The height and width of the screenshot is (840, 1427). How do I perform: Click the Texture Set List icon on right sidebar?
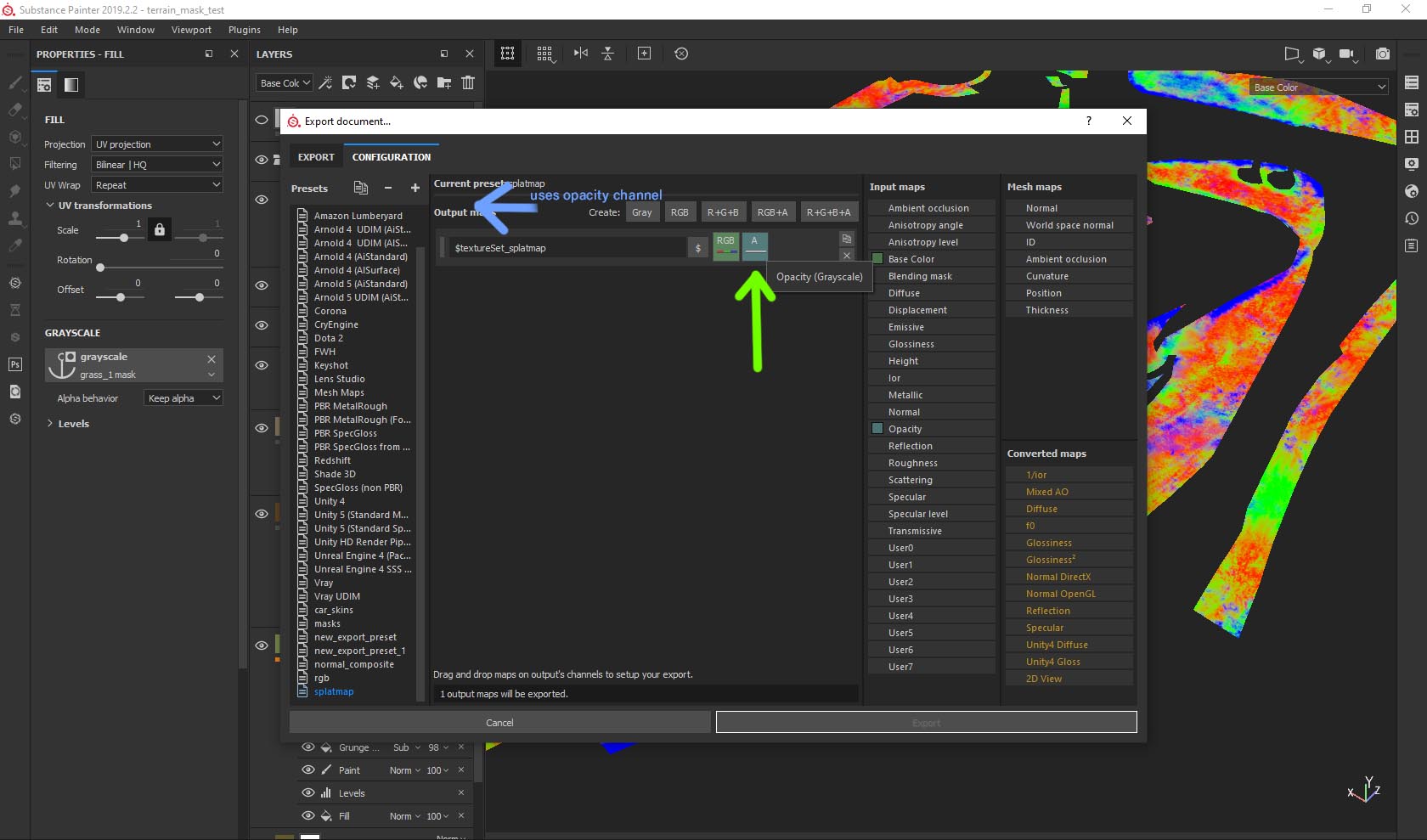(x=1412, y=82)
